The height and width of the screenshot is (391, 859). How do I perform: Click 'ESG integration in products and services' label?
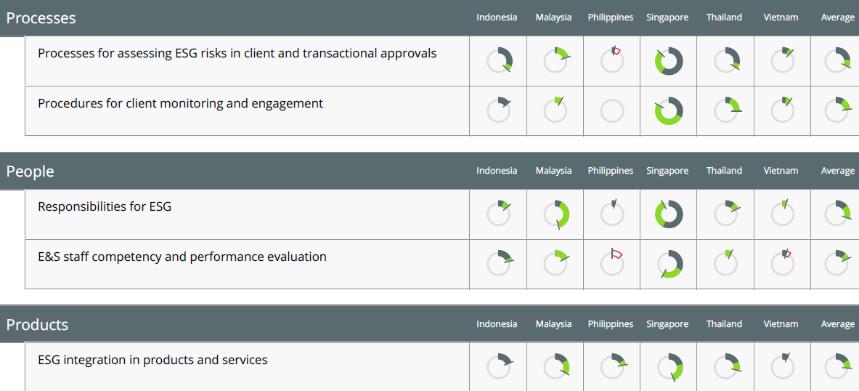(153, 360)
